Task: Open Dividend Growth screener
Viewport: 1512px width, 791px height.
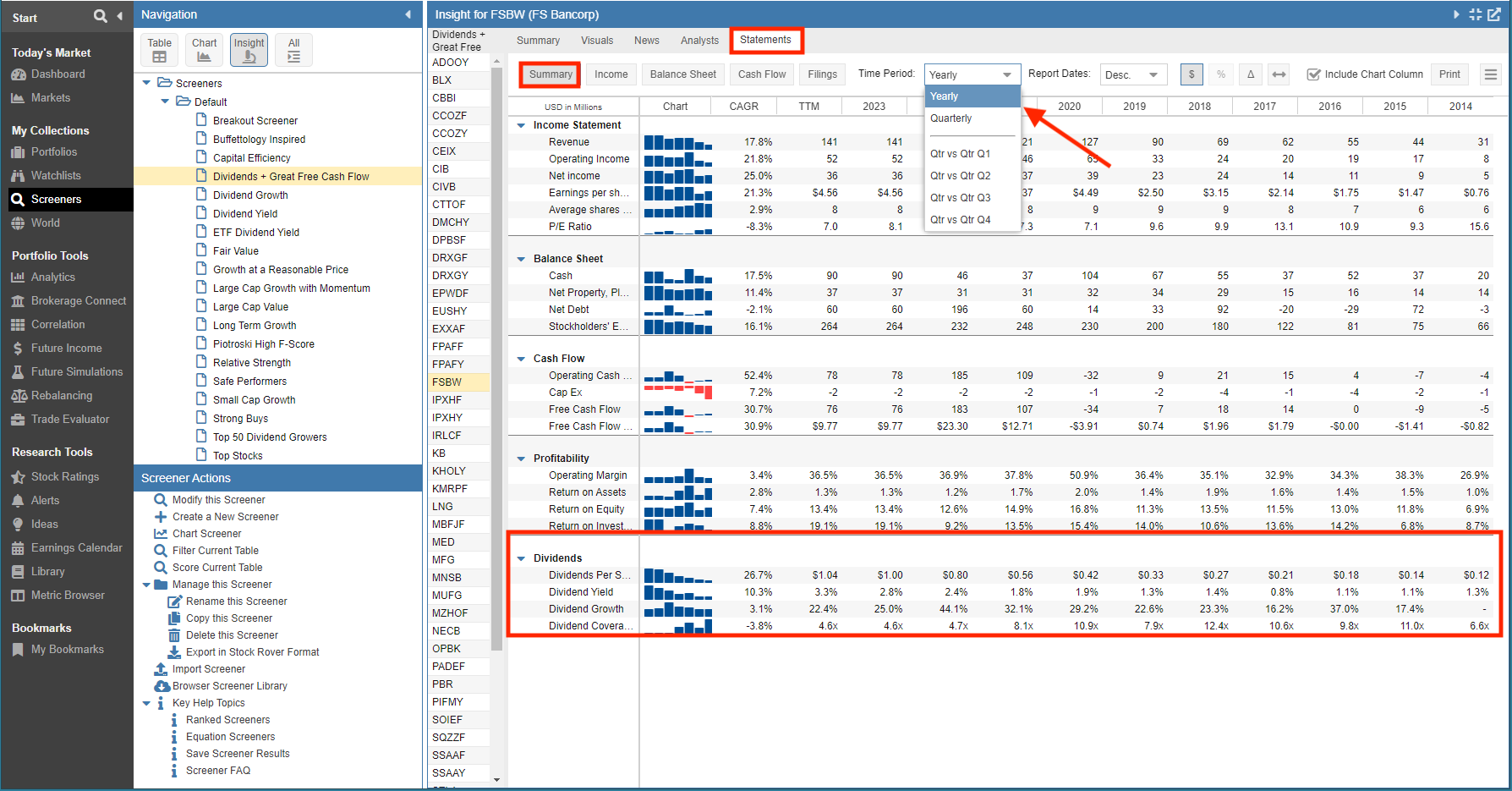Action: [250, 195]
